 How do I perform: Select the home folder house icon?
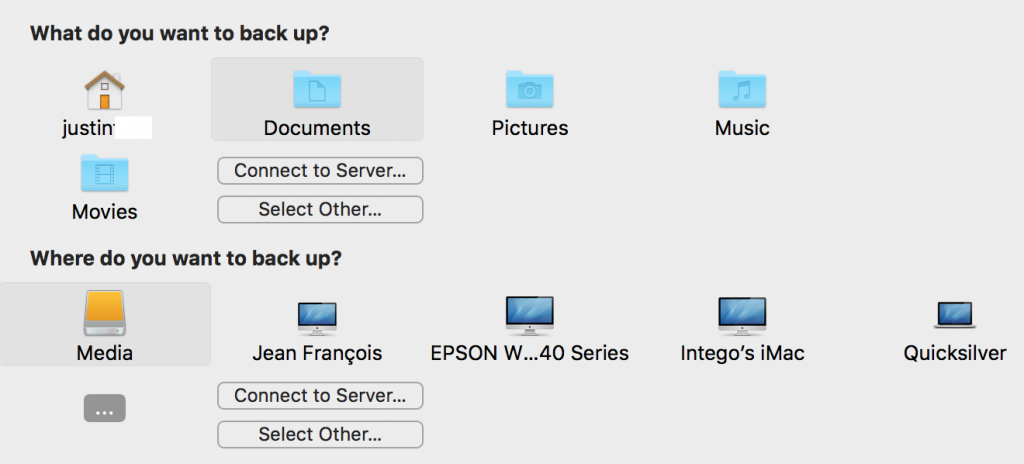(x=105, y=90)
